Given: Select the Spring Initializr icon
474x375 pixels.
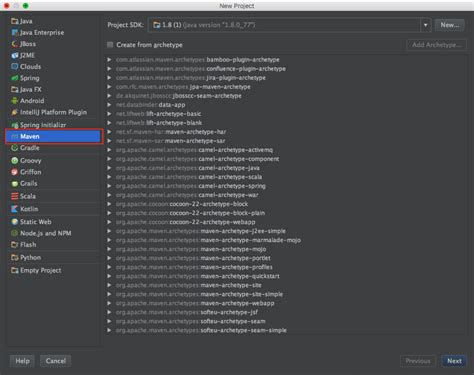Looking at the screenshot, I should pos(14,125).
